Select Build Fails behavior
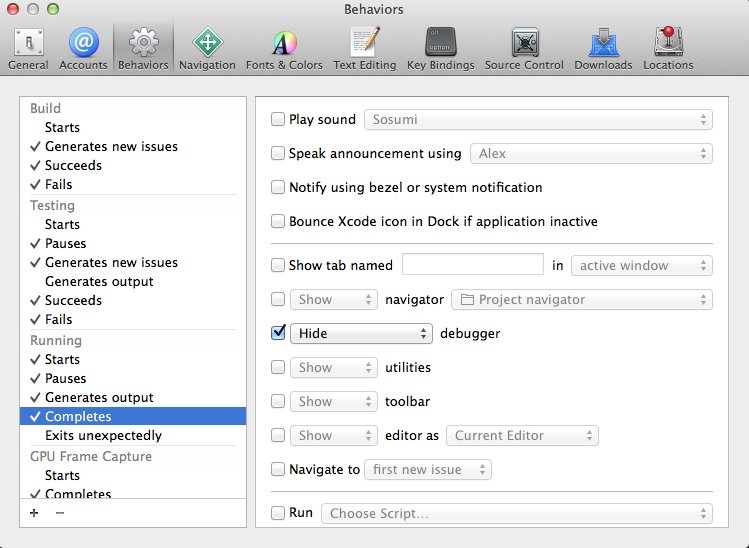The height and width of the screenshot is (548, 749). 133,184
